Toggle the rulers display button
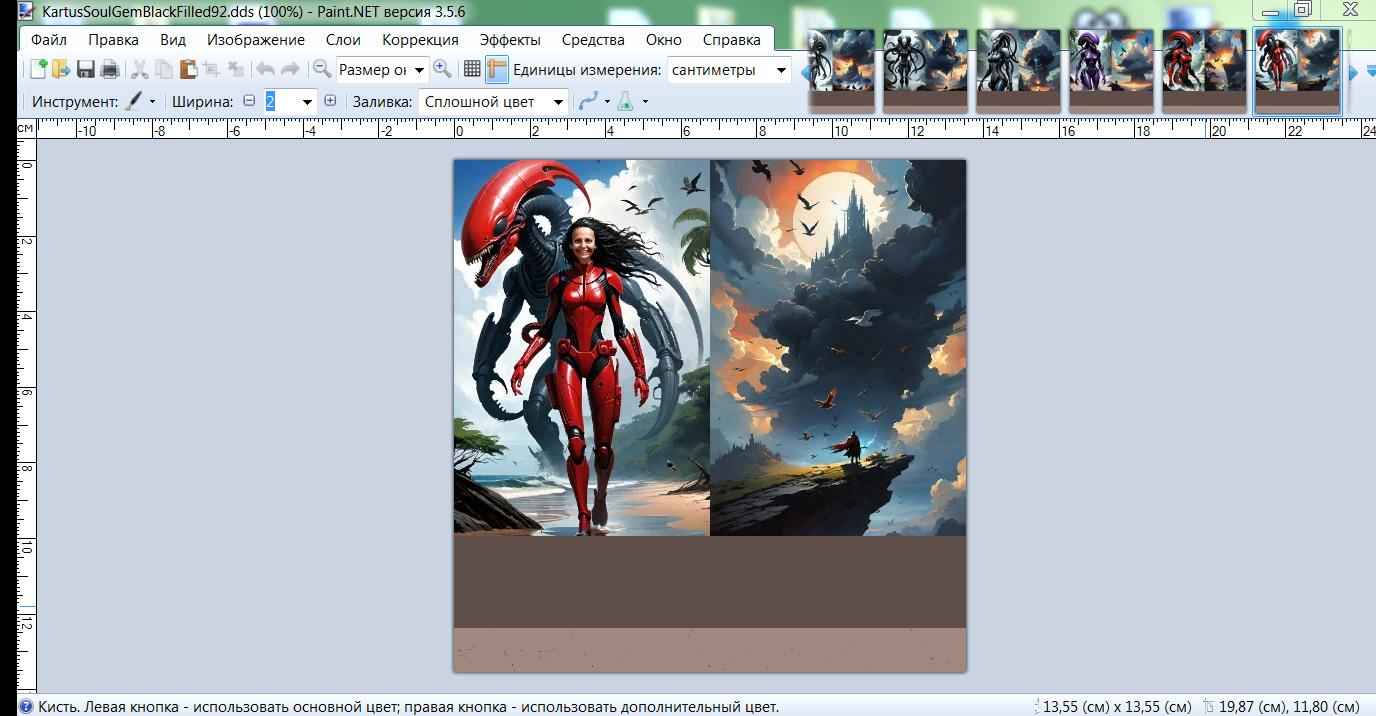This screenshot has width=1376, height=716. point(497,69)
